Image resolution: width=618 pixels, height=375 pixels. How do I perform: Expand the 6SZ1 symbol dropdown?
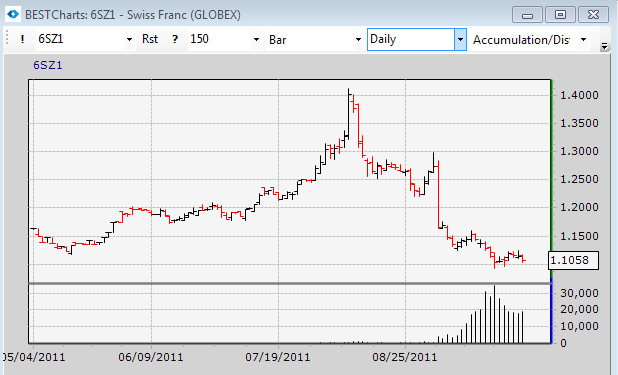tap(129, 39)
